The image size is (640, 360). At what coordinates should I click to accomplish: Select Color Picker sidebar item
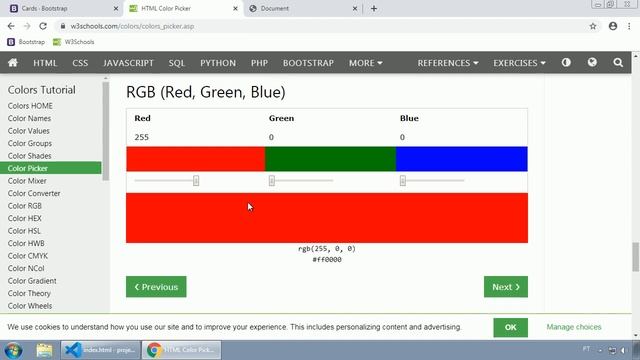coord(51,168)
